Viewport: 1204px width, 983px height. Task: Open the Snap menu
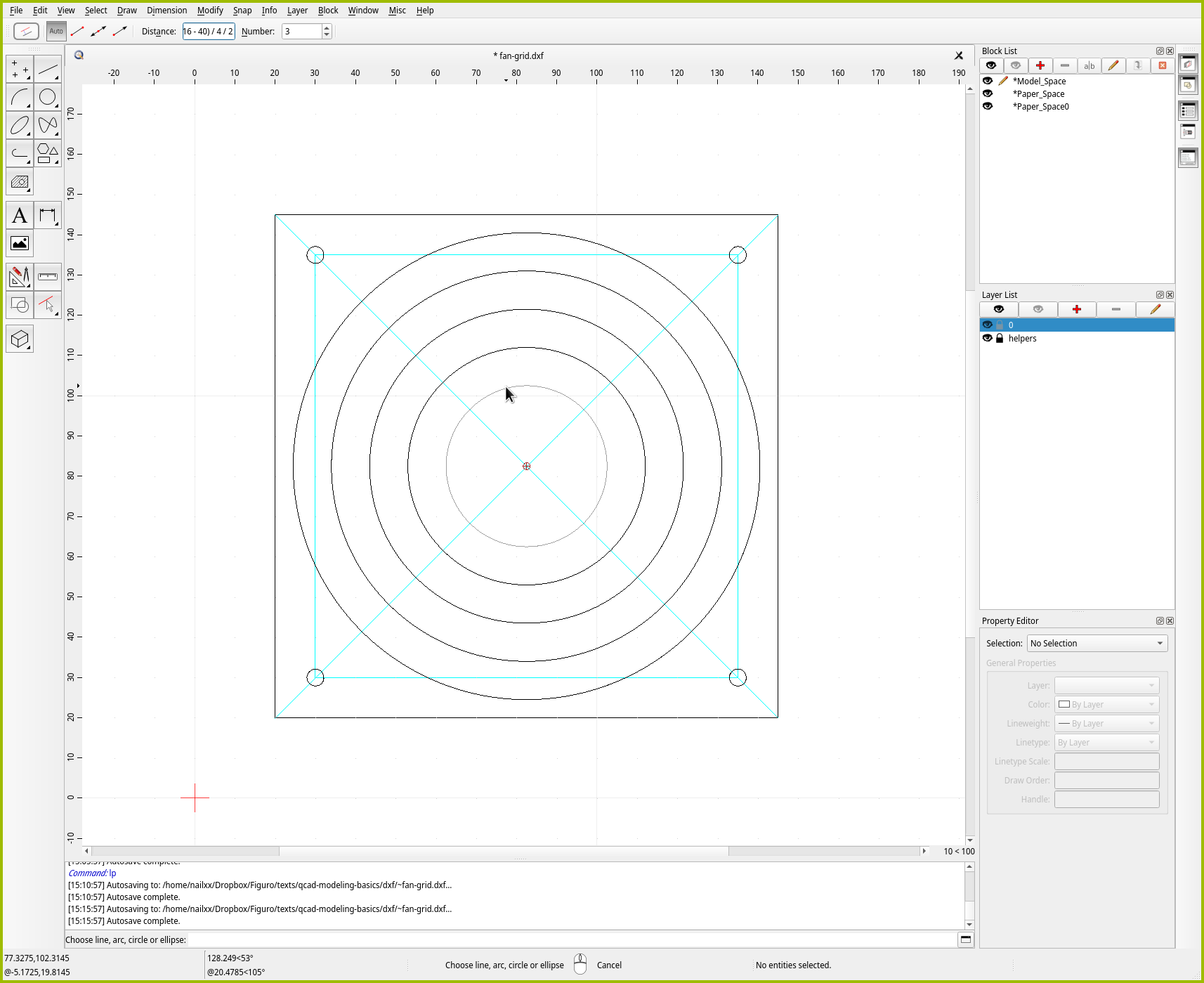click(x=242, y=11)
